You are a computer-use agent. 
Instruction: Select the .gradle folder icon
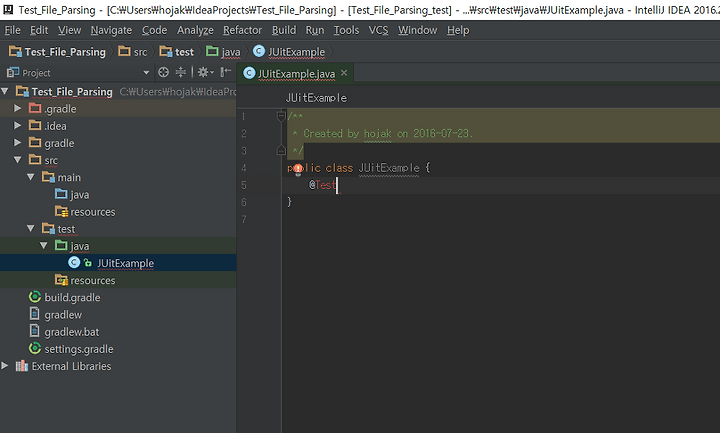[x=35, y=108]
